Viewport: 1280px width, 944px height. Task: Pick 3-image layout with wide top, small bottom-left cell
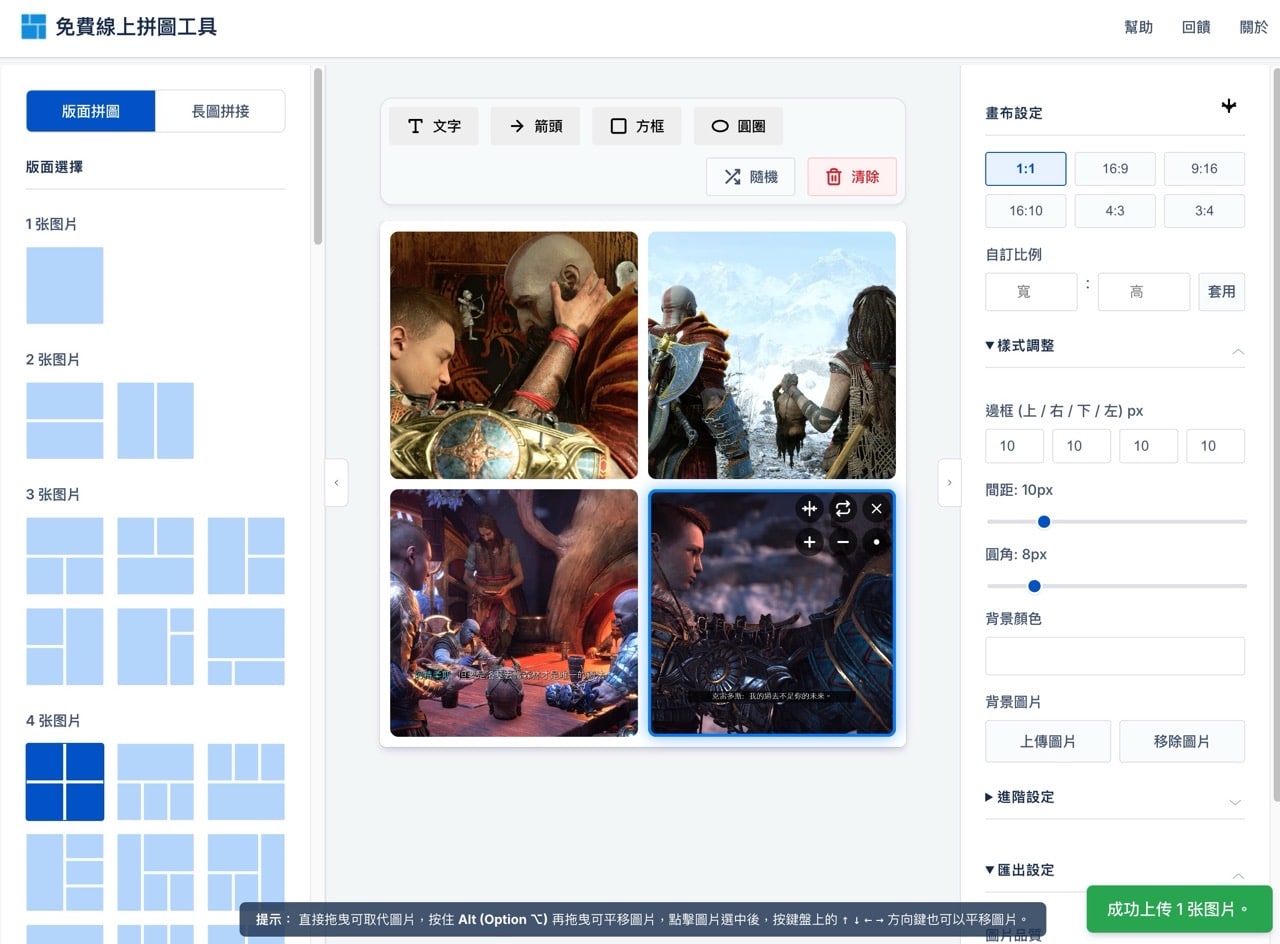(x=246, y=646)
